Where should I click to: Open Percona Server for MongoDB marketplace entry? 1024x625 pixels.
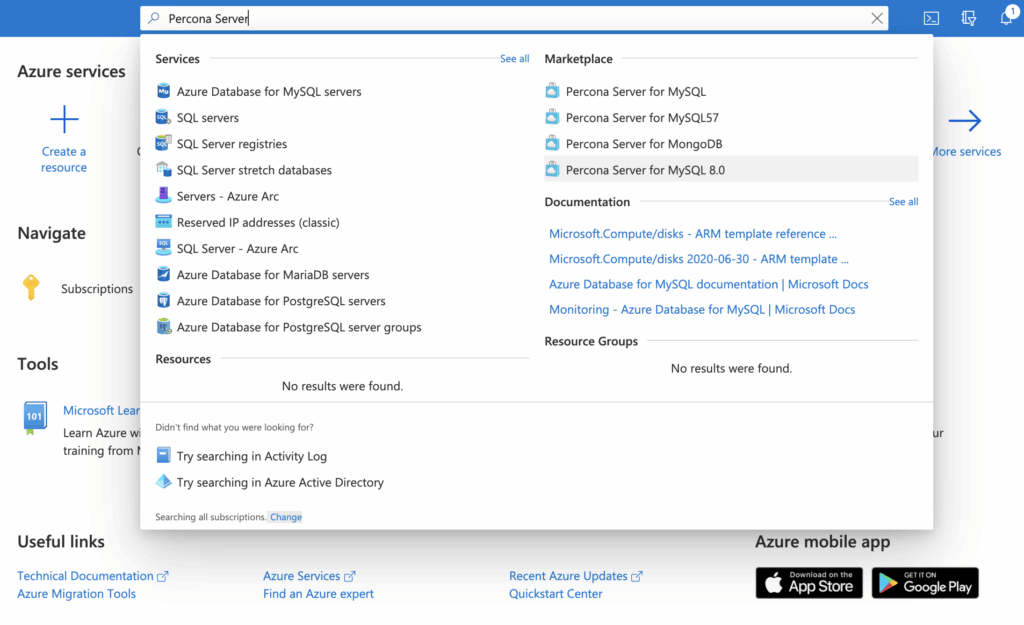click(x=646, y=143)
